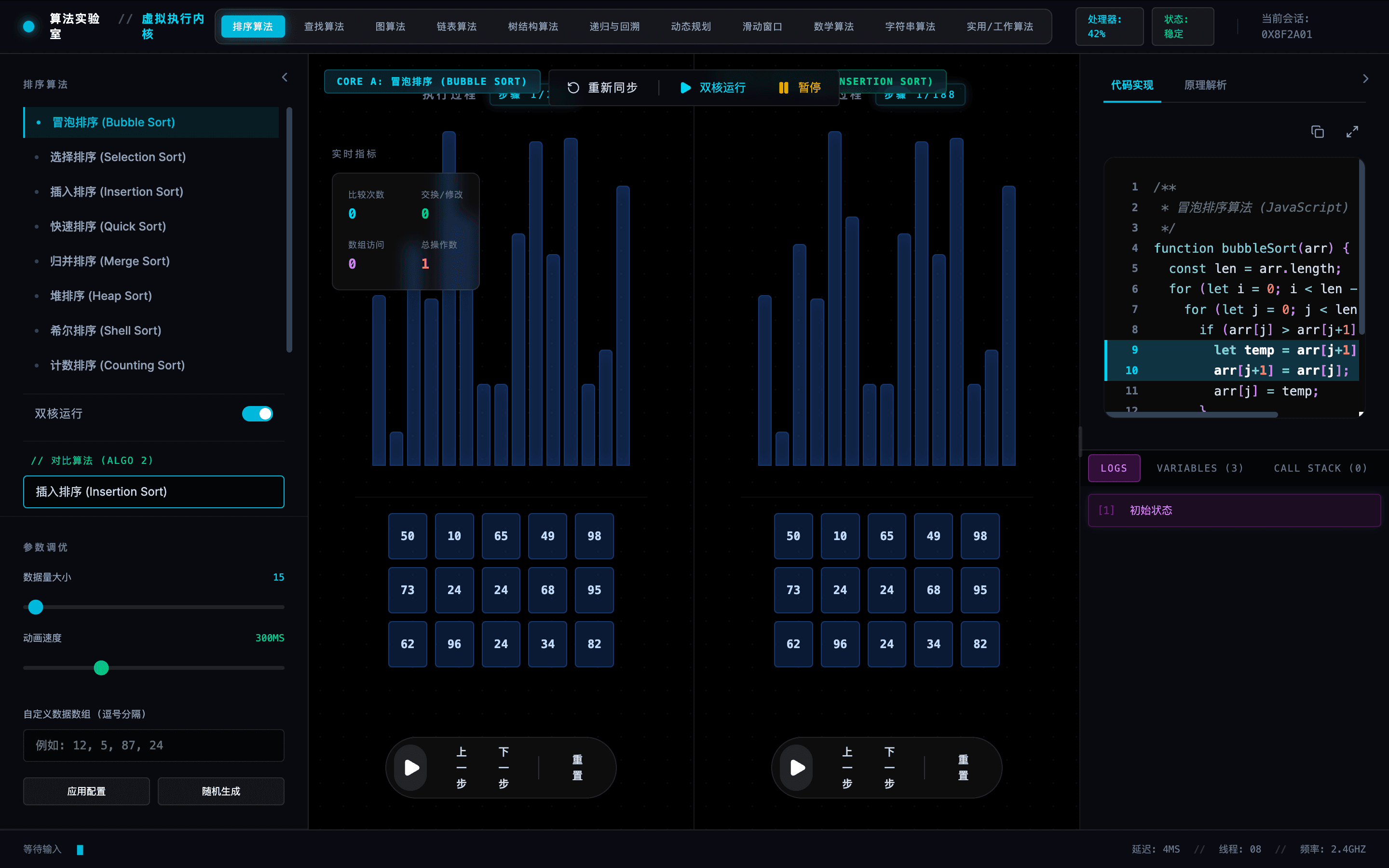1389x868 pixels.
Task: Click 延迟: 4MS in status bar
Action: coord(1156,849)
